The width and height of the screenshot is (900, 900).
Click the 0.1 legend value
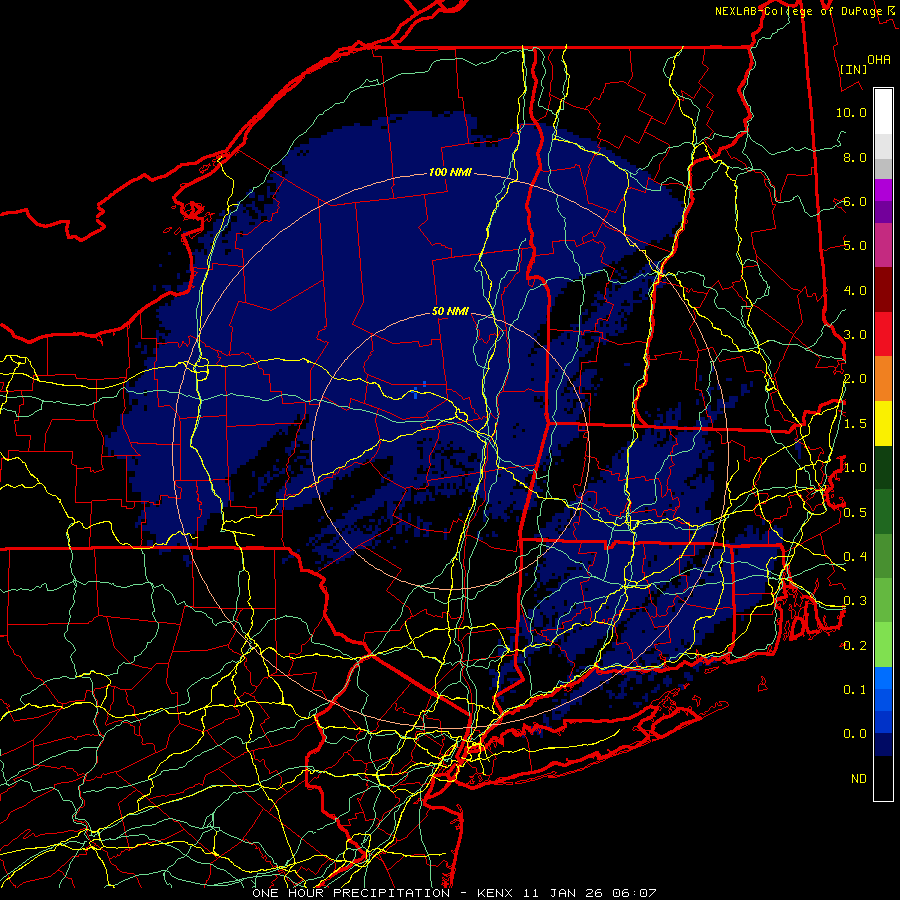(x=855, y=690)
